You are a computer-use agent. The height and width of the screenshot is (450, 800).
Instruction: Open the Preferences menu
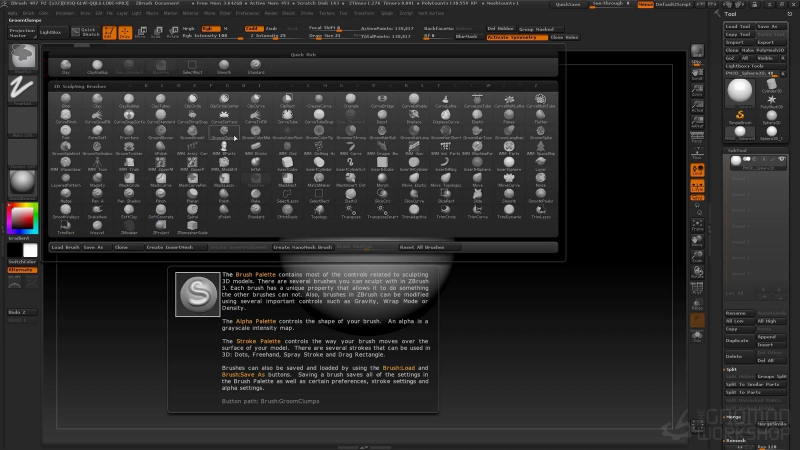247,13
